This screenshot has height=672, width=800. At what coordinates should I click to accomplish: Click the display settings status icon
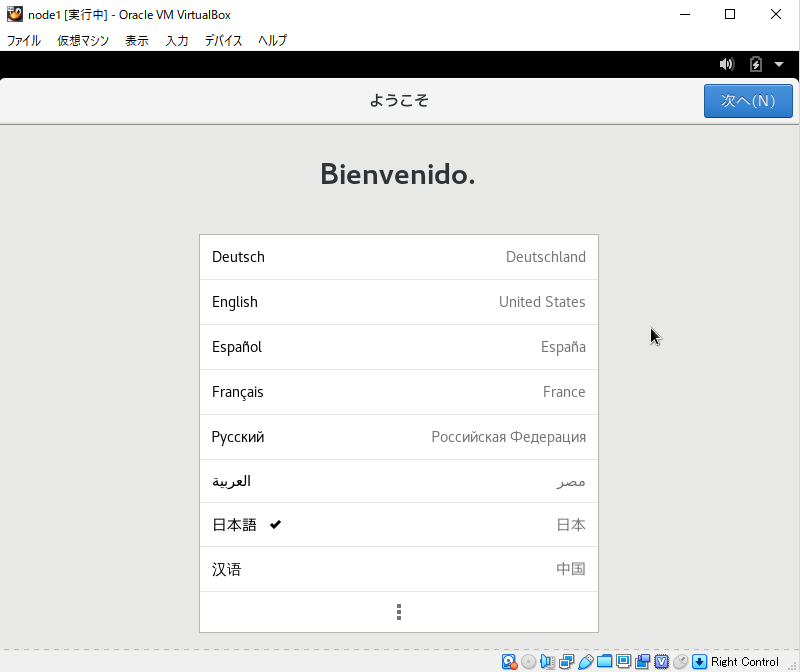point(623,662)
